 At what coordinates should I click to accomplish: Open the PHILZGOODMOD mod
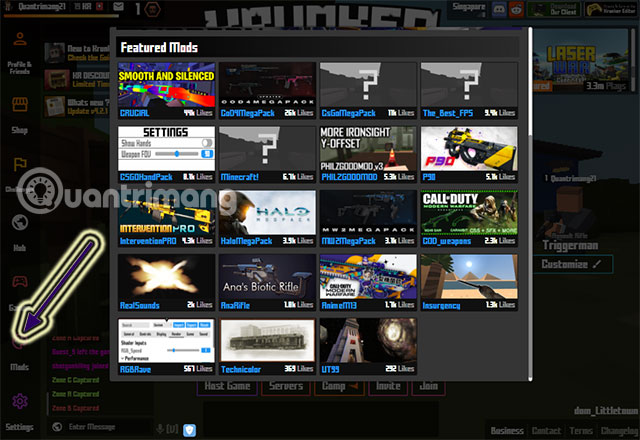click(x=368, y=154)
